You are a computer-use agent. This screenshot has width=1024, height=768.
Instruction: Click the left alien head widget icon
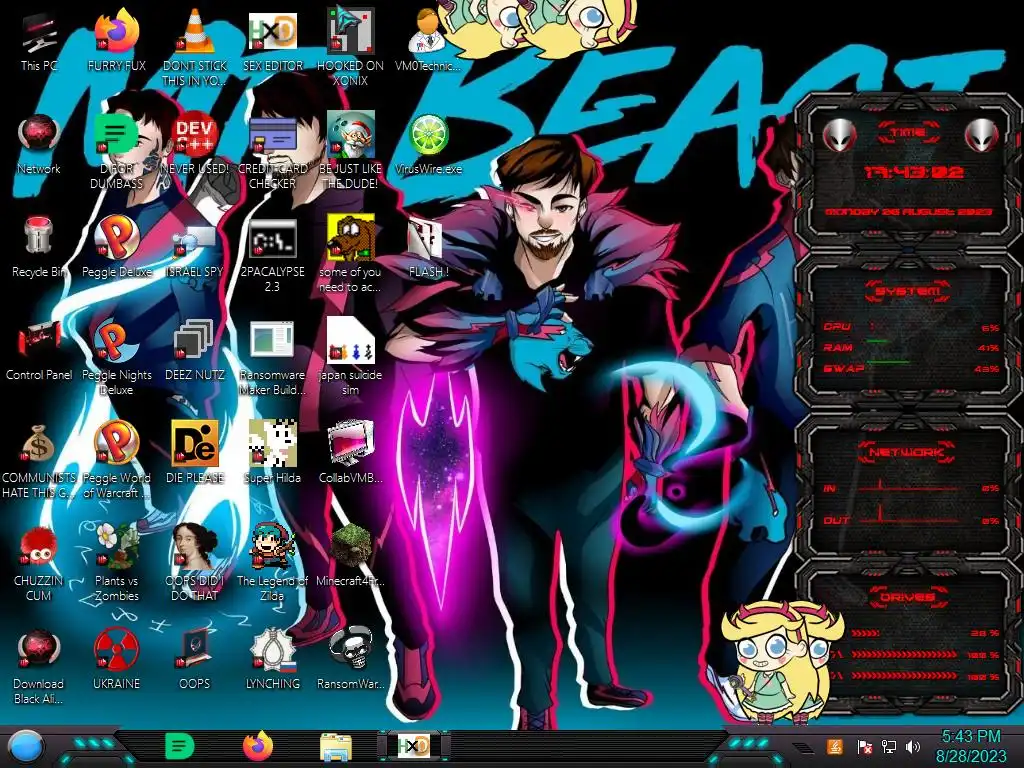[x=839, y=135]
